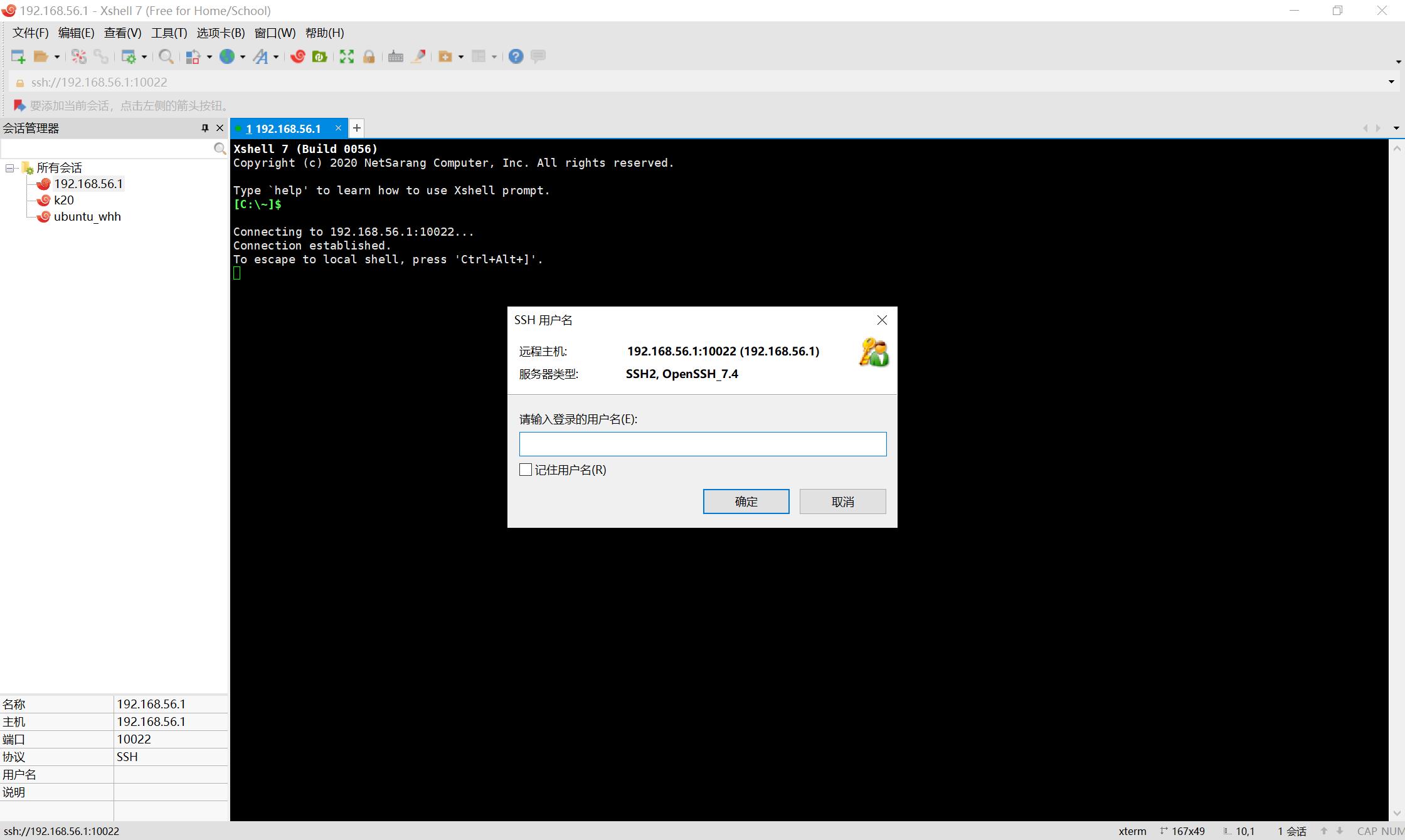1405x840 pixels.
Task: Open the 选项卡(B) menu
Action: (x=221, y=33)
